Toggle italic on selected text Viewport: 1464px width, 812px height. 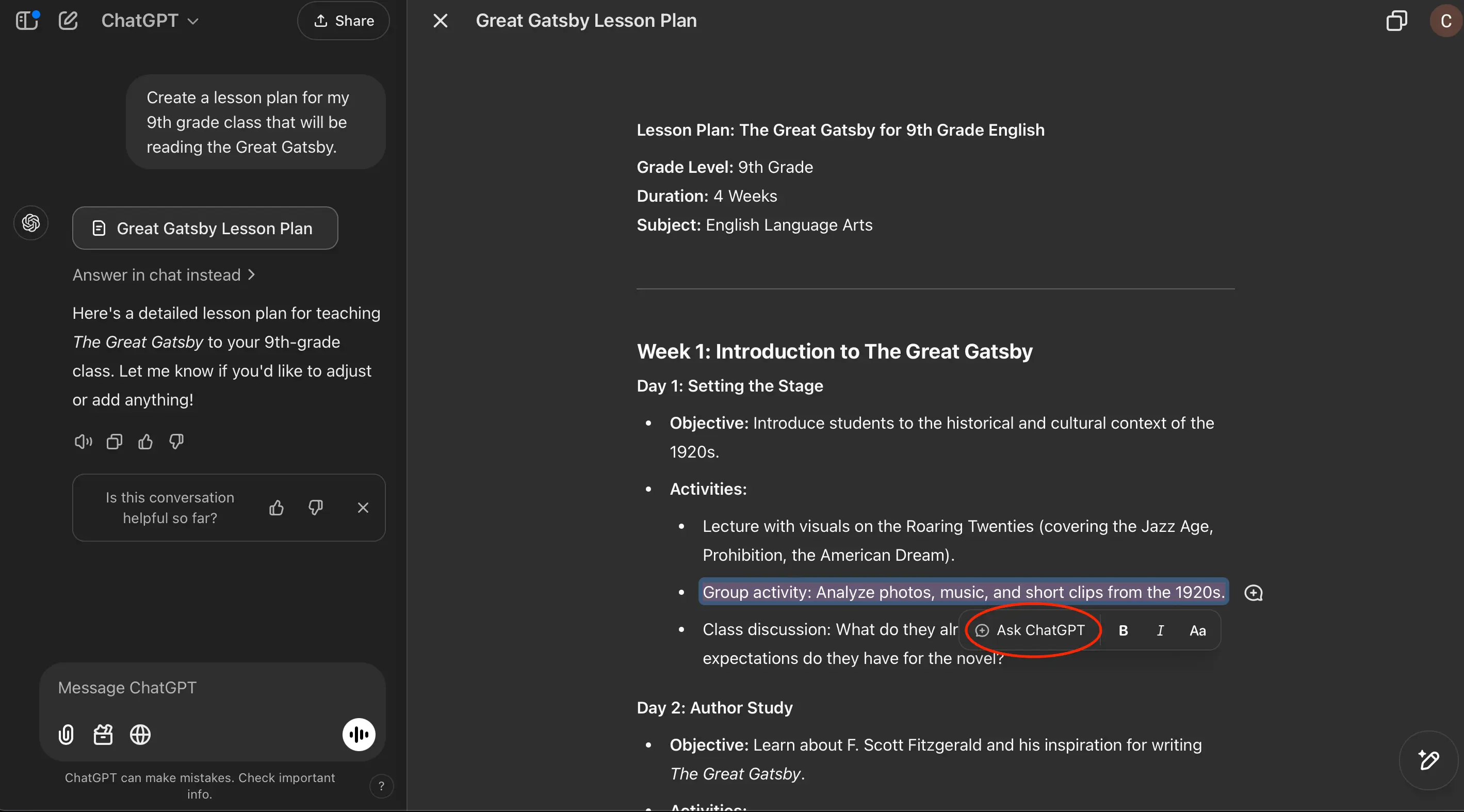coord(1160,630)
